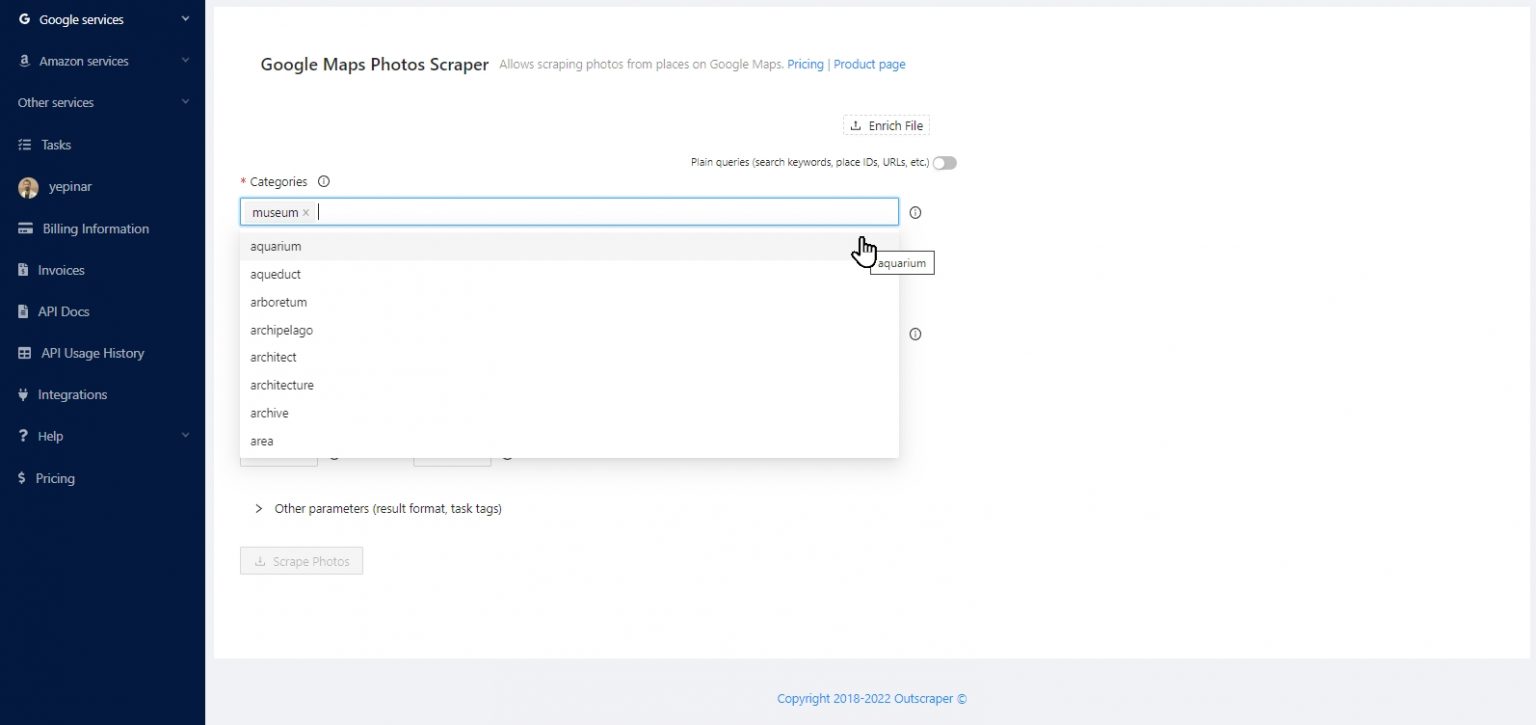Open the API Usage History grid icon

click(25, 353)
